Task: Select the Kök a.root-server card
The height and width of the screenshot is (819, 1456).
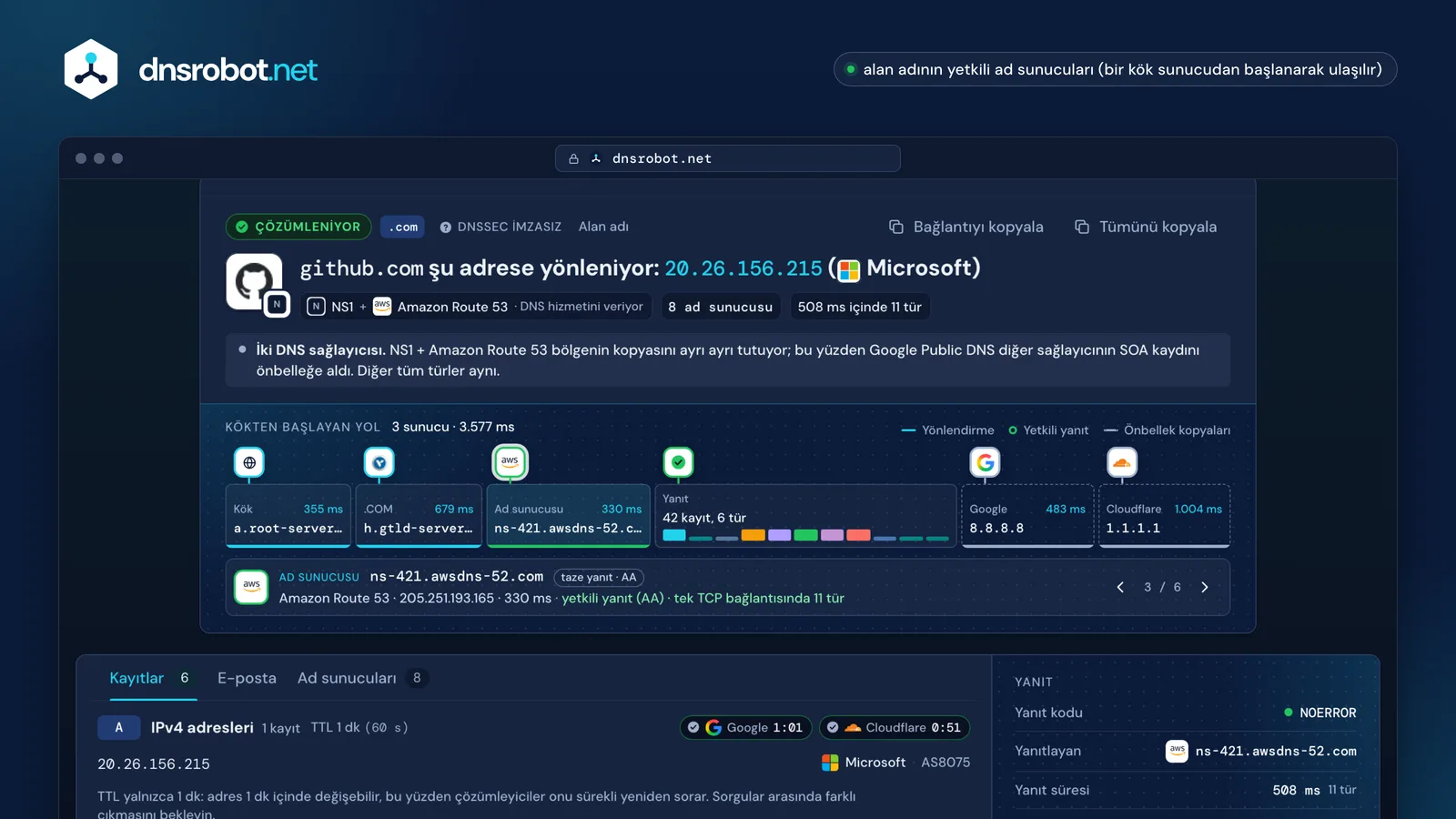Action: click(x=288, y=516)
